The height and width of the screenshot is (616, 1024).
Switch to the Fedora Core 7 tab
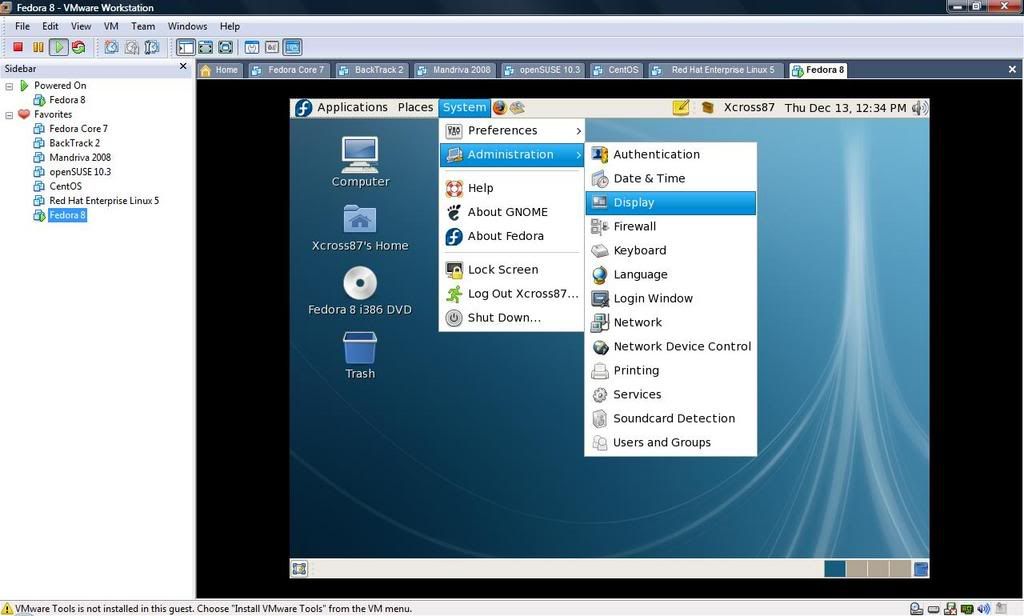pyautogui.click(x=289, y=70)
